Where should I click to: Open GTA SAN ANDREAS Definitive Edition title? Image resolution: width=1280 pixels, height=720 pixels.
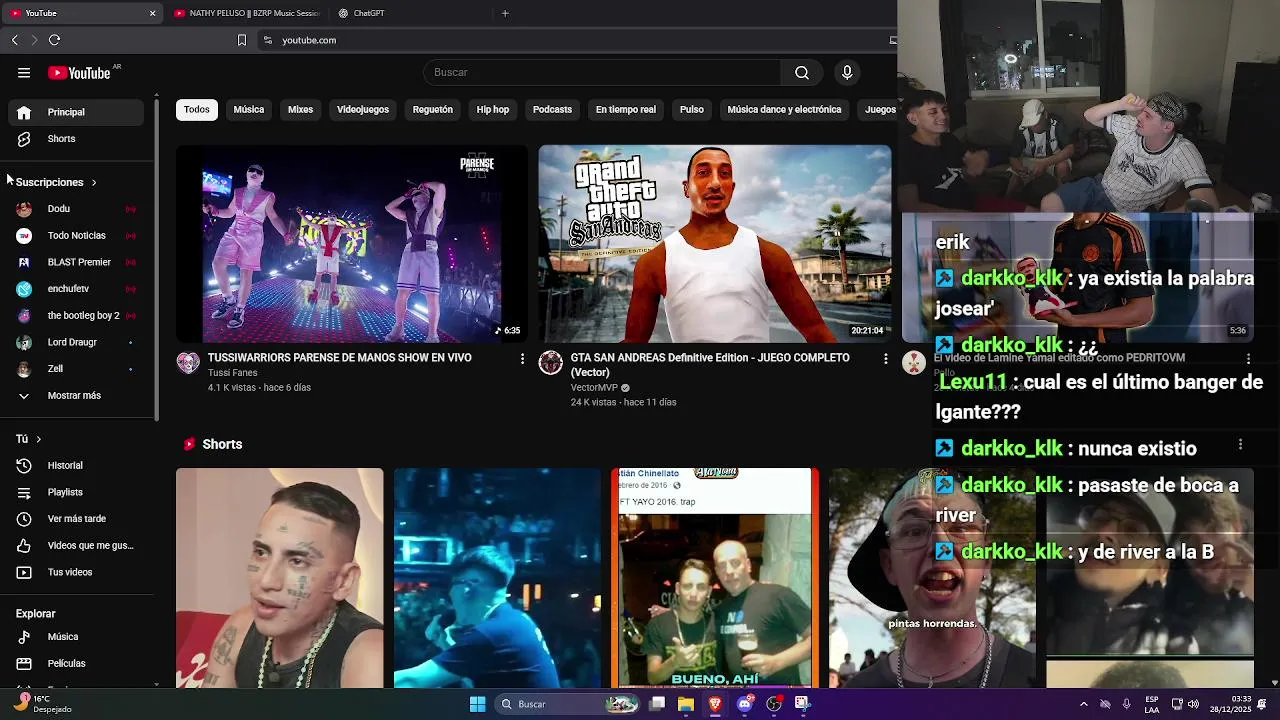click(710, 365)
